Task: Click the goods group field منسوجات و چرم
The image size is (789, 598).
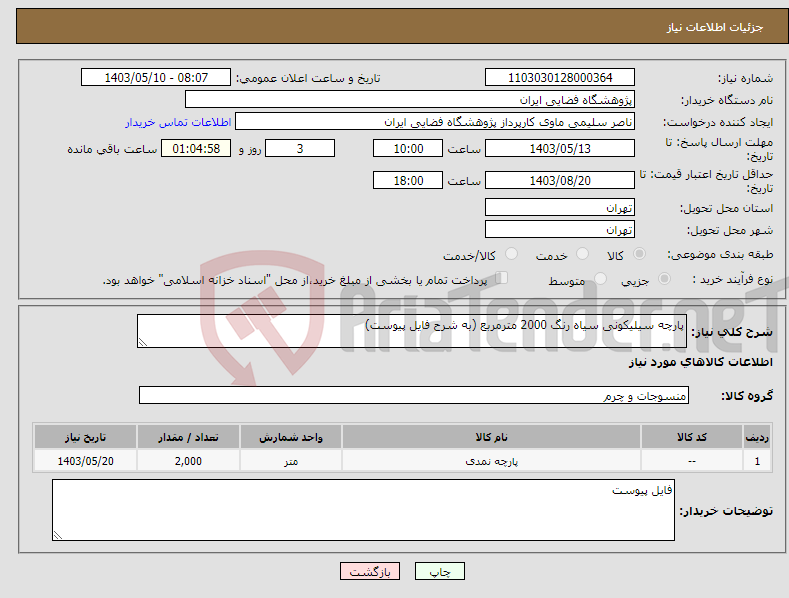Action: 414,396
